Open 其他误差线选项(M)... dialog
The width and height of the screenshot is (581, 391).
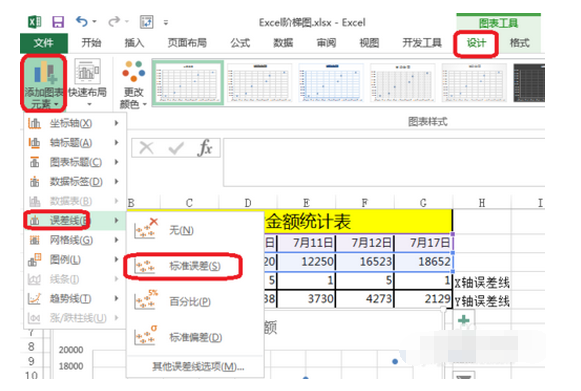click(x=197, y=367)
